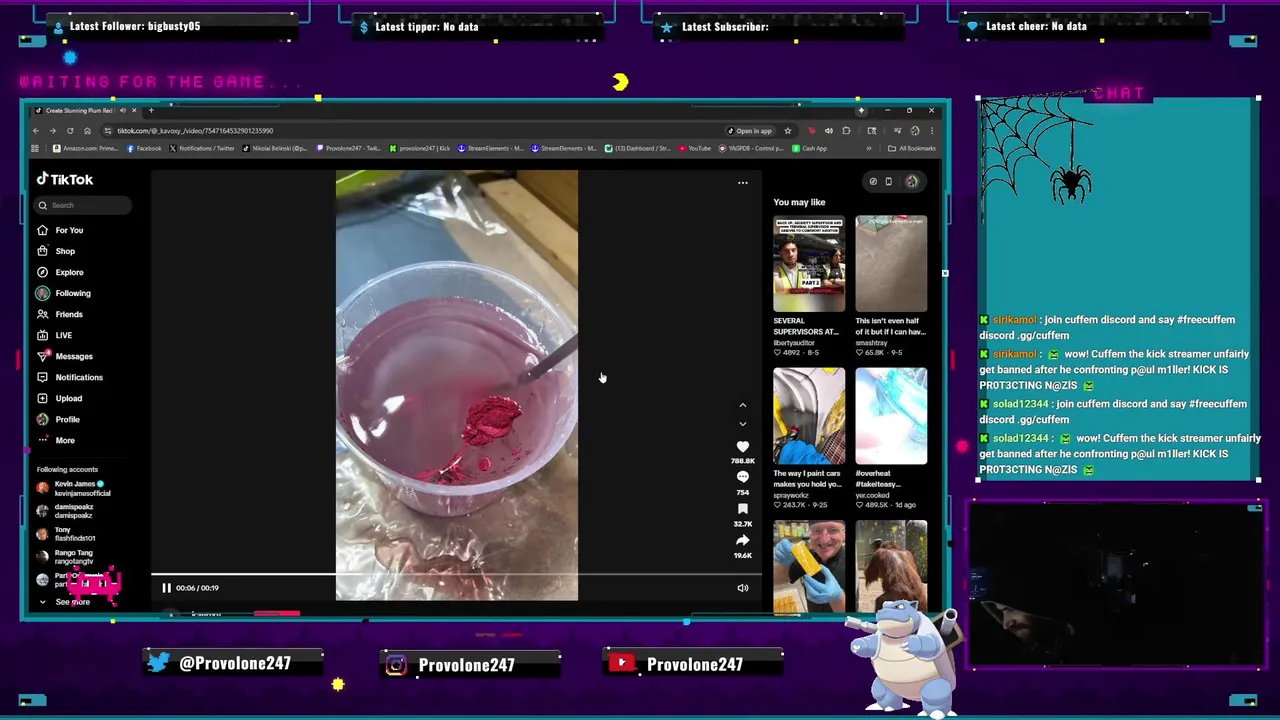Open the Facebook bookmark
The width and height of the screenshot is (1280, 720).
tap(144, 149)
